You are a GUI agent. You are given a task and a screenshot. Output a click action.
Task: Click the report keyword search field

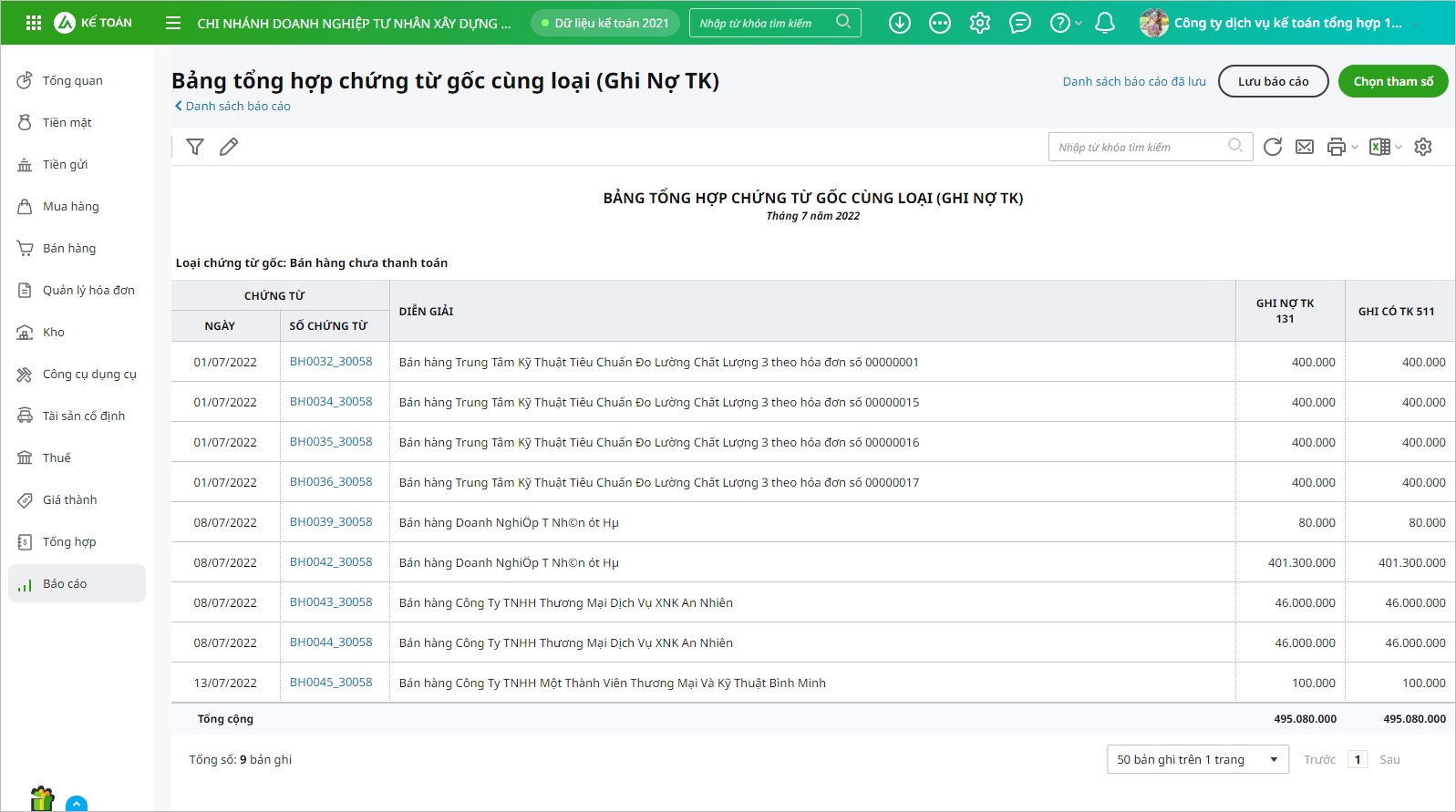[x=1140, y=147]
